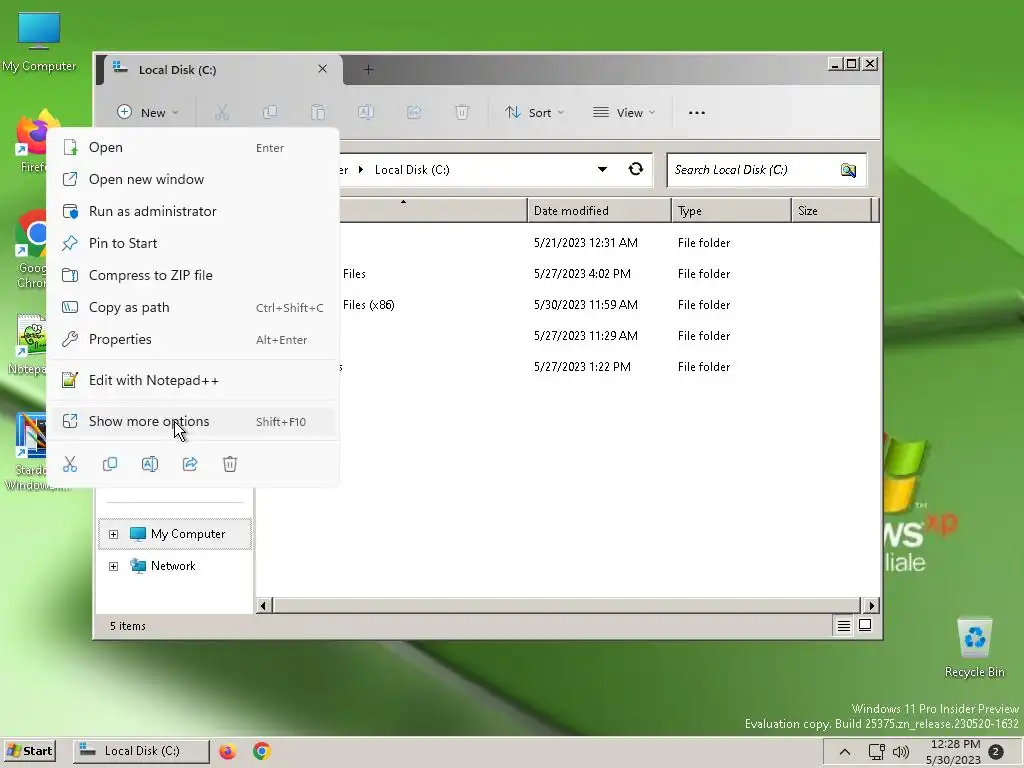Choose Open in the context menu
The height and width of the screenshot is (768, 1024).
pyautogui.click(x=194, y=148)
